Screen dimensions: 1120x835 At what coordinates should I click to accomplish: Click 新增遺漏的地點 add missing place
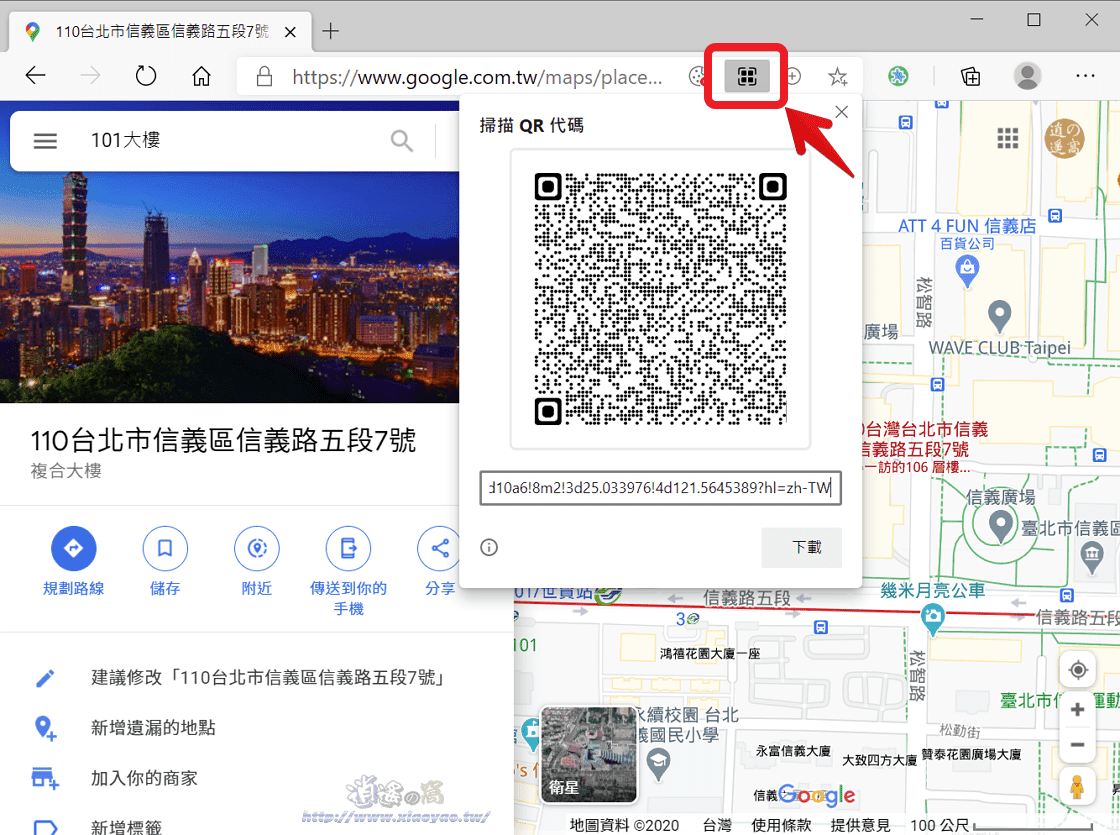pos(256,728)
